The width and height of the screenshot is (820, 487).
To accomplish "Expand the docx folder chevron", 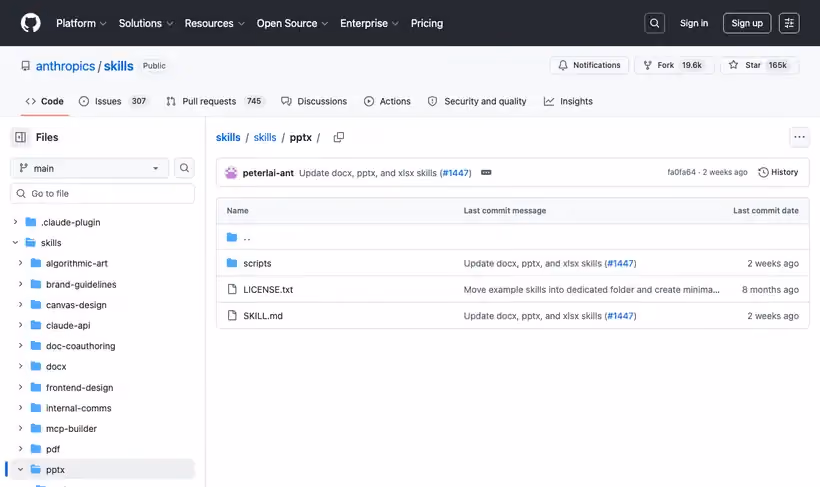I will click(x=20, y=366).
